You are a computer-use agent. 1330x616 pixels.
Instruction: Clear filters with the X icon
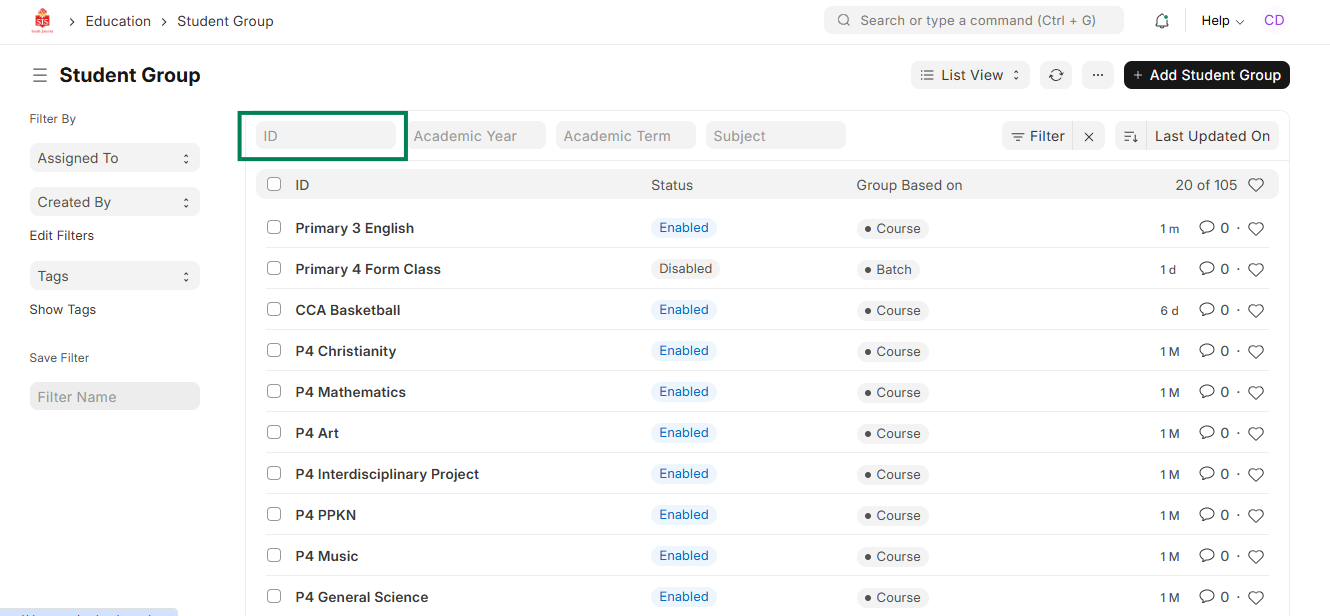coord(1089,136)
